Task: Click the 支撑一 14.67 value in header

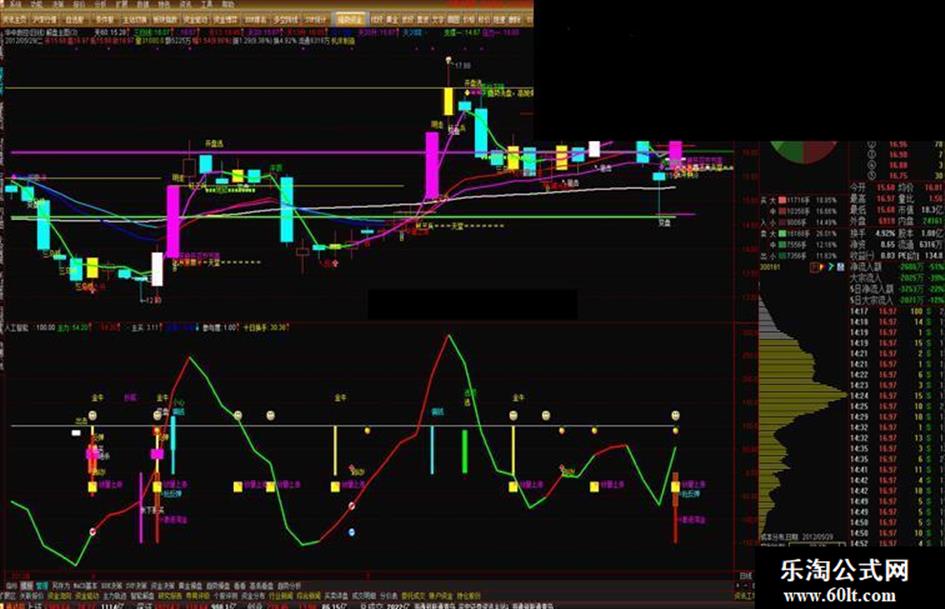Action: click(462, 33)
